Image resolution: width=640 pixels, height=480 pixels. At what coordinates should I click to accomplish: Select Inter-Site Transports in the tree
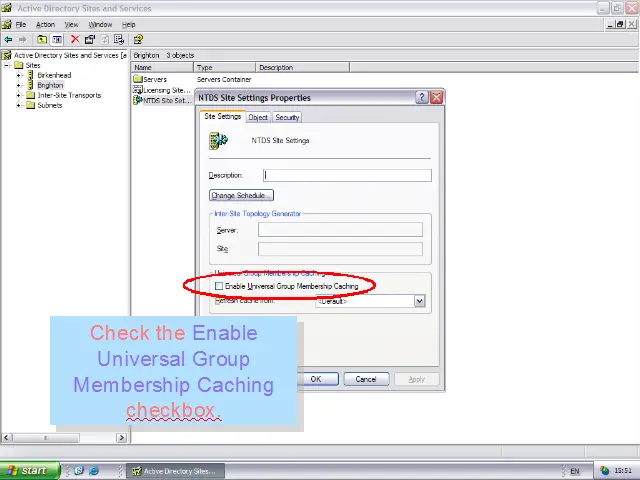69,95
